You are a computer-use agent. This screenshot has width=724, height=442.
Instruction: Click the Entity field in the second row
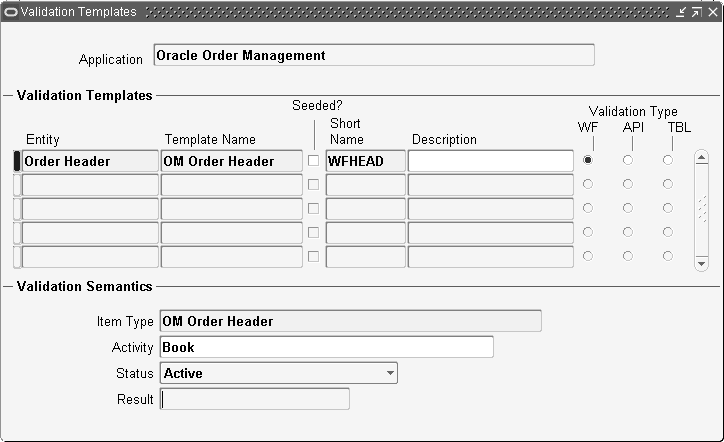coord(90,185)
